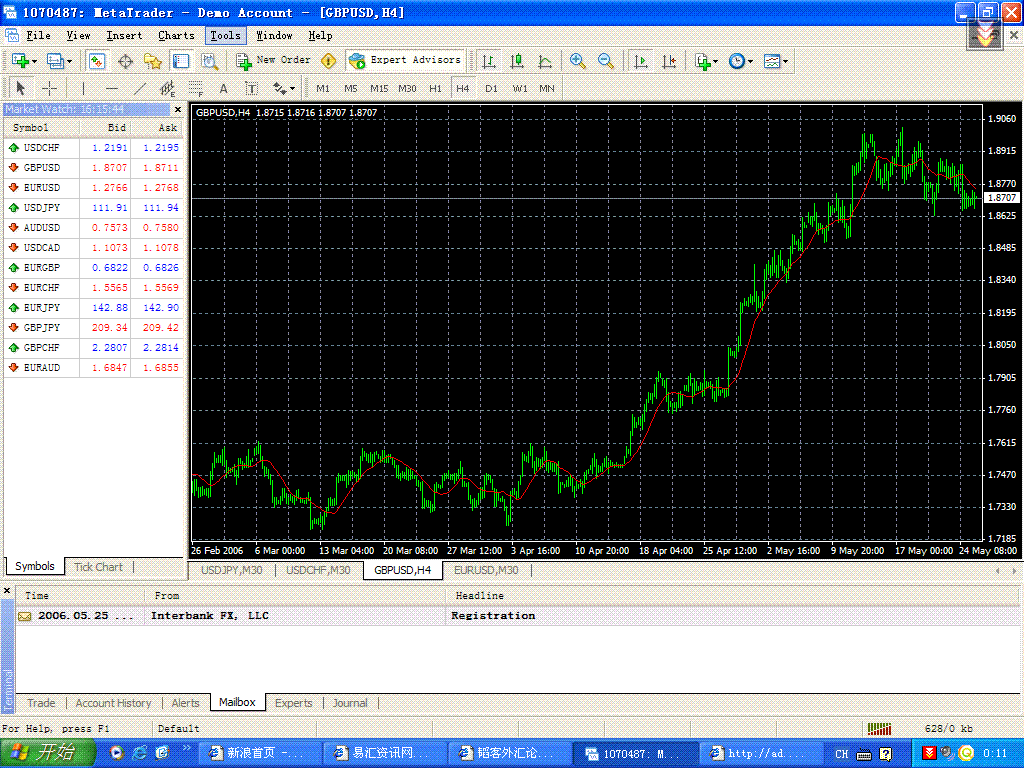Close the Terminal panel
Viewport: 1024px width, 768px height.
click(7, 590)
